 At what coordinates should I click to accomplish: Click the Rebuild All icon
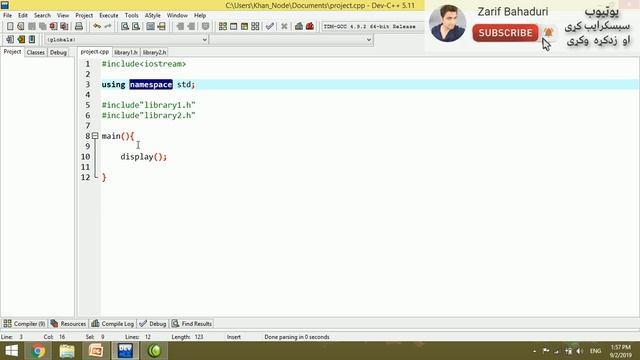(255, 27)
